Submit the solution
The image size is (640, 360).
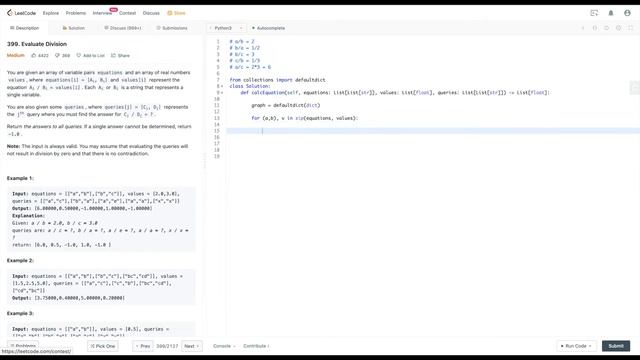pyautogui.click(x=616, y=346)
